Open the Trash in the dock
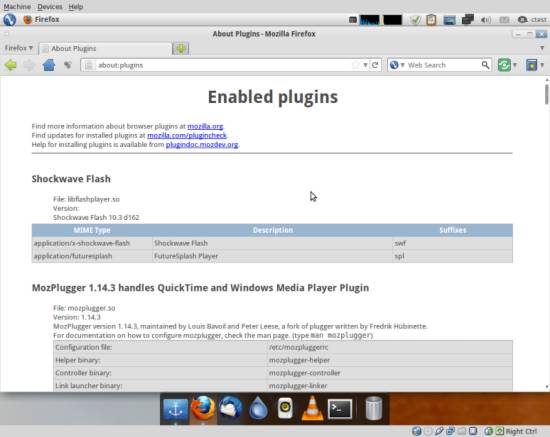Screen dimensions: 550x437 click(373, 408)
